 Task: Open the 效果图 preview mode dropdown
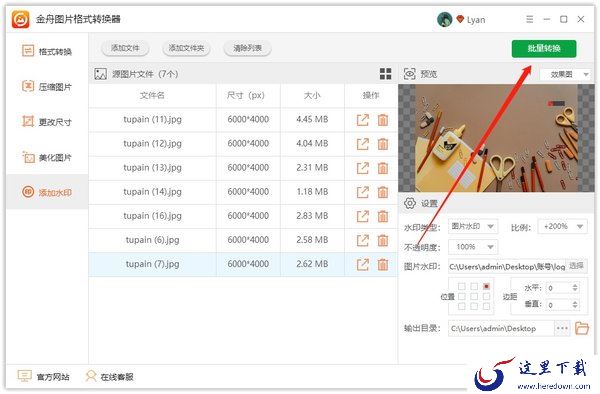[x=565, y=74]
